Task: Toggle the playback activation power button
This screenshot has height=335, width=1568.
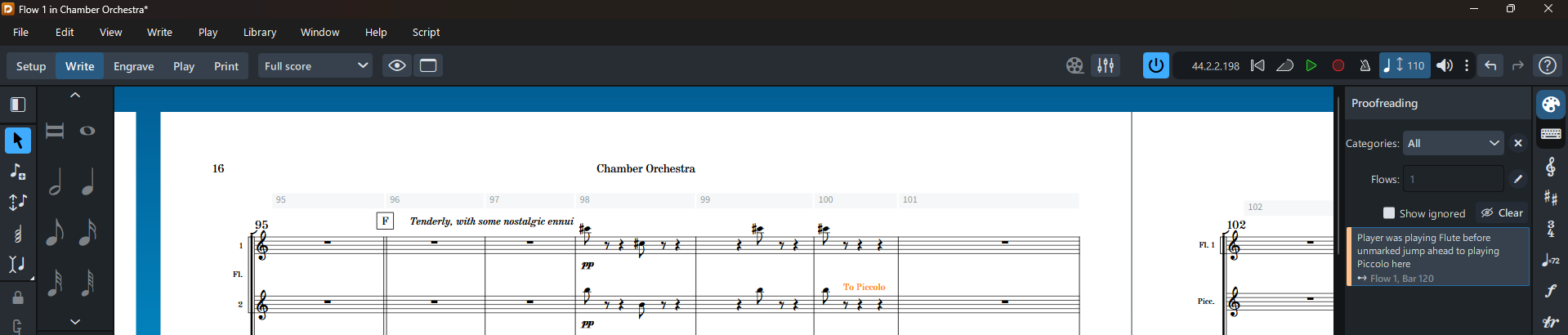Action: (1155, 66)
